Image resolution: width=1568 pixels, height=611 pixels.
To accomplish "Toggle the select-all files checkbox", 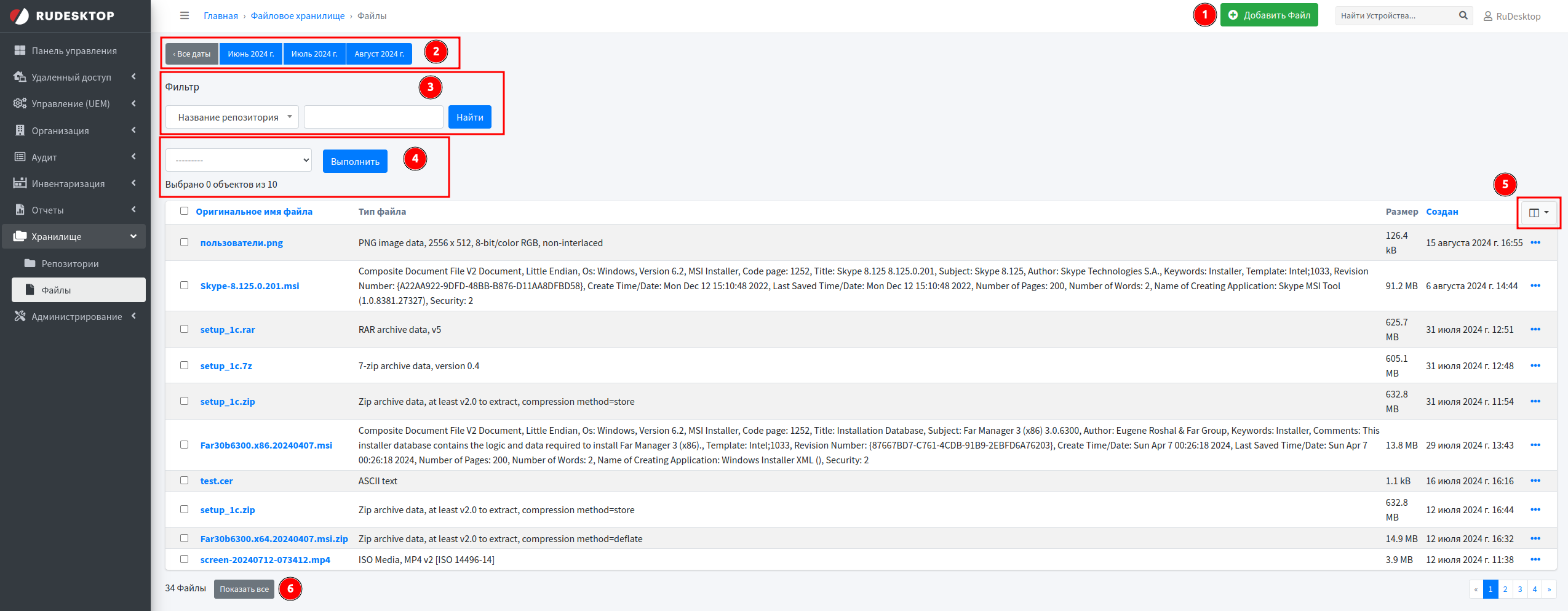I will [184, 211].
